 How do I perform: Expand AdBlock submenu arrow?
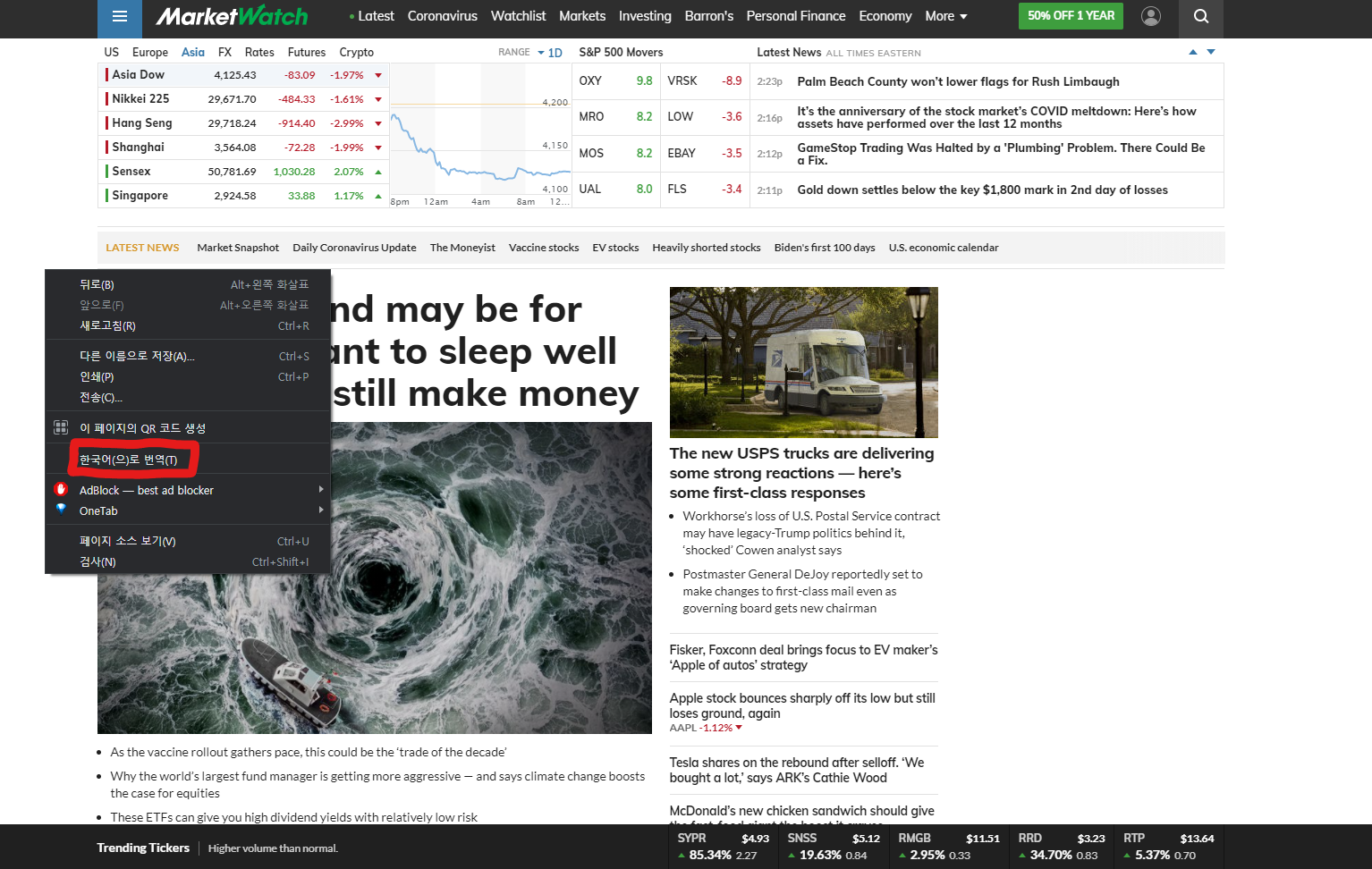(321, 489)
